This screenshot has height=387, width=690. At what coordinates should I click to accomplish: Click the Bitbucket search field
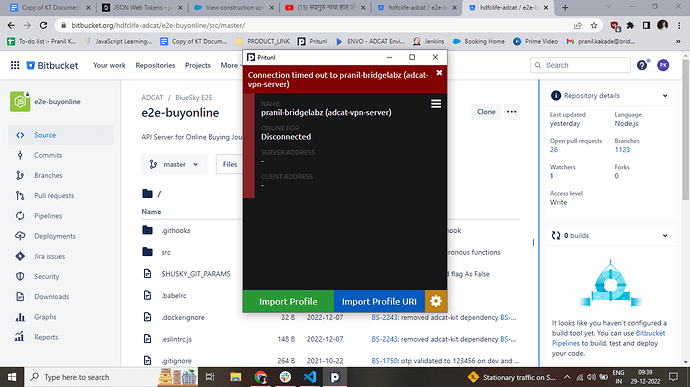pyautogui.click(x=580, y=65)
